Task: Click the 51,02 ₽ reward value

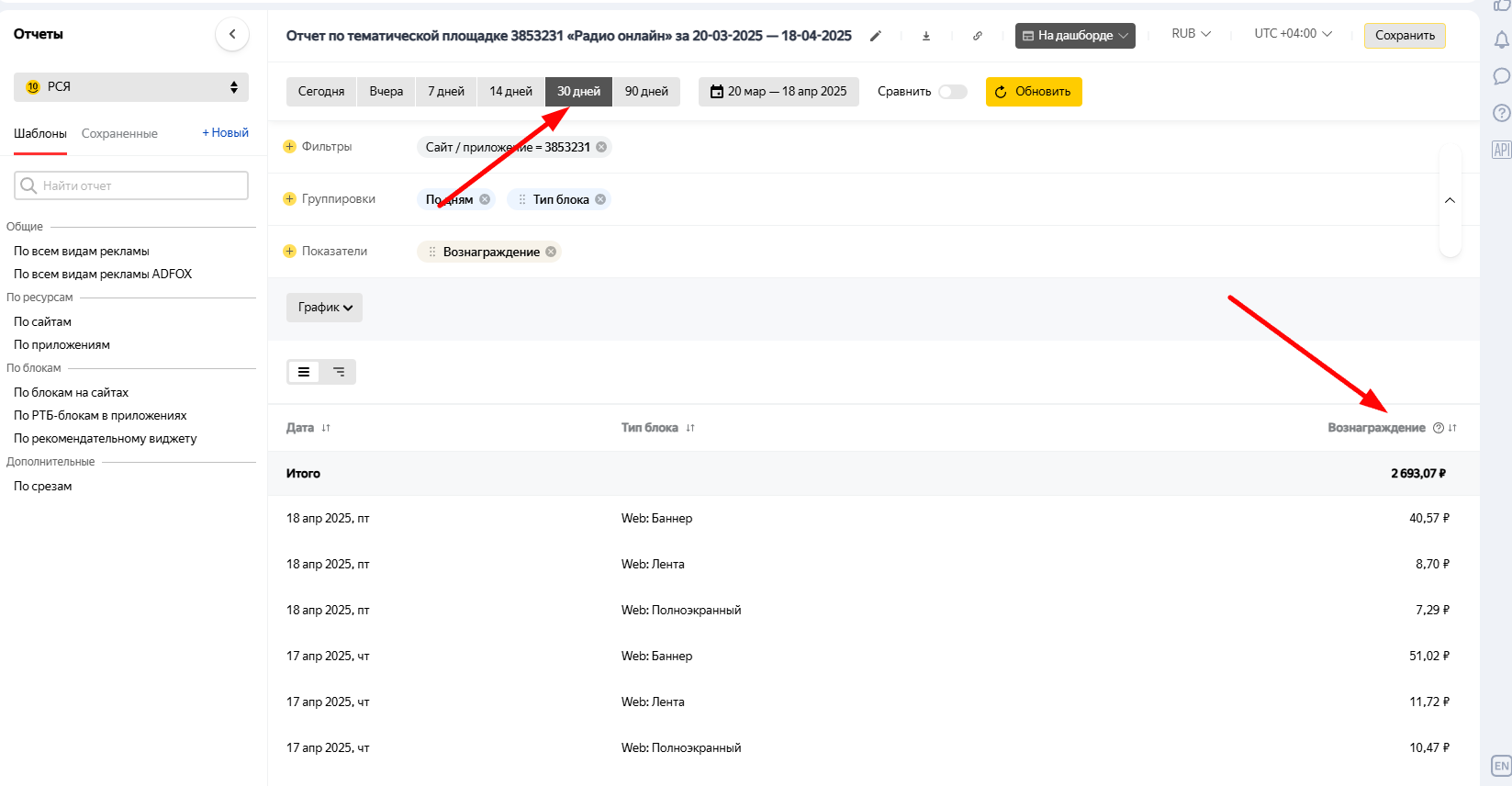Action: pyautogui.click(x=1429, y=657)
